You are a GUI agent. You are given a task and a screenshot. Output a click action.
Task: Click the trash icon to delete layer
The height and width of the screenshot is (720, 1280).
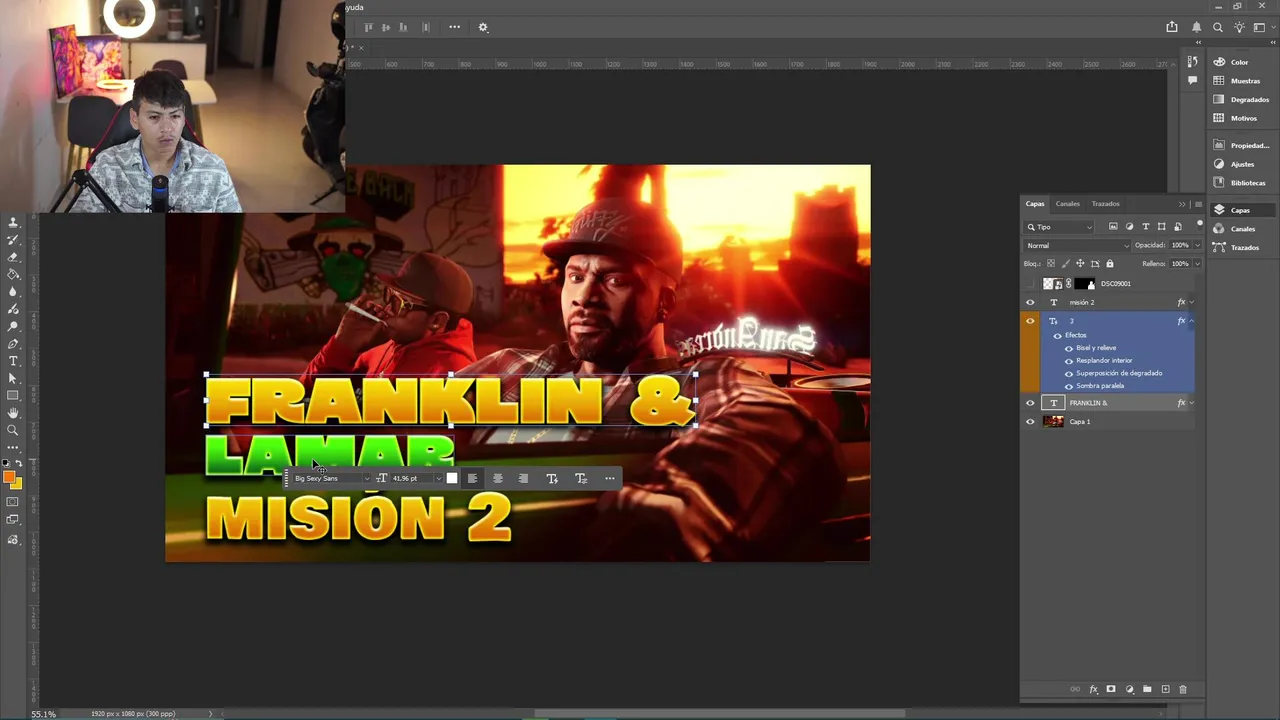1183,689
